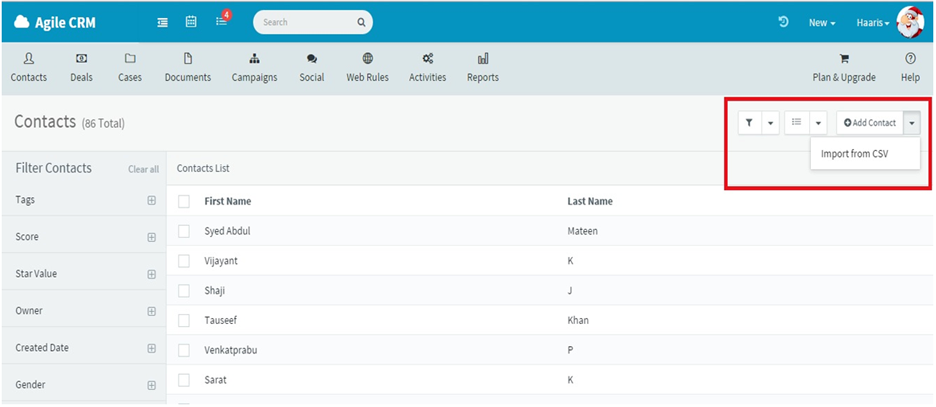The width and height of the screenshot is (936, 407).
Task: Open the Reports section
Action: coord(483,67)
